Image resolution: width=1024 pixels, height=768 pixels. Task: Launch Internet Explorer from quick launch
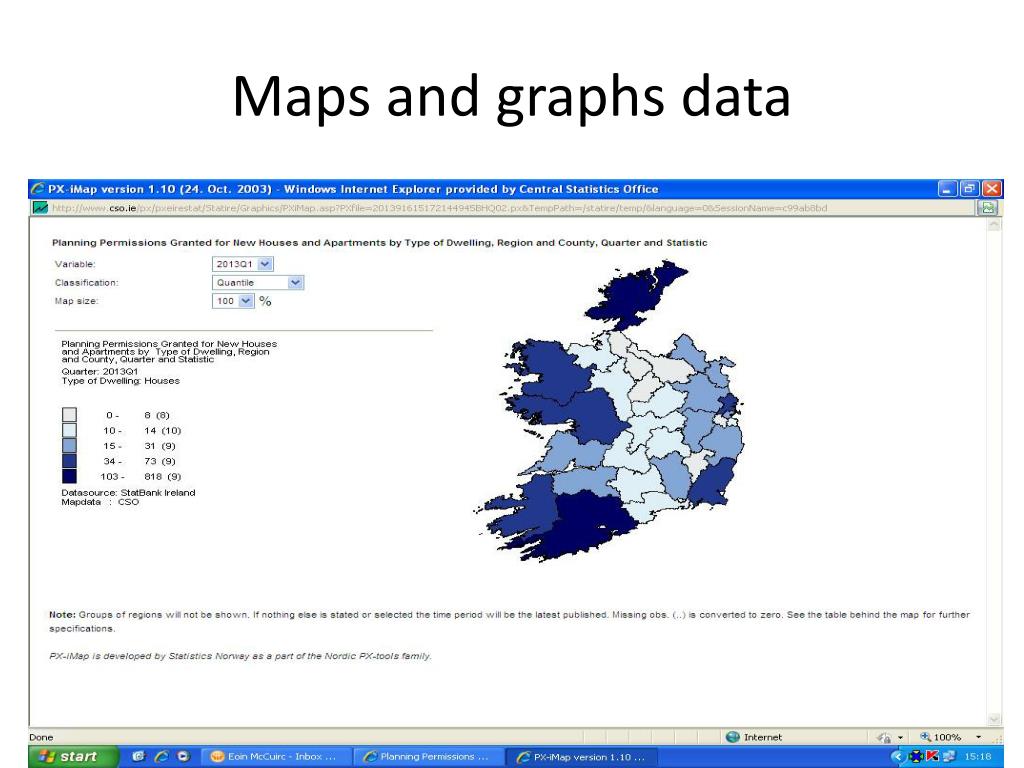coord(161,756)
